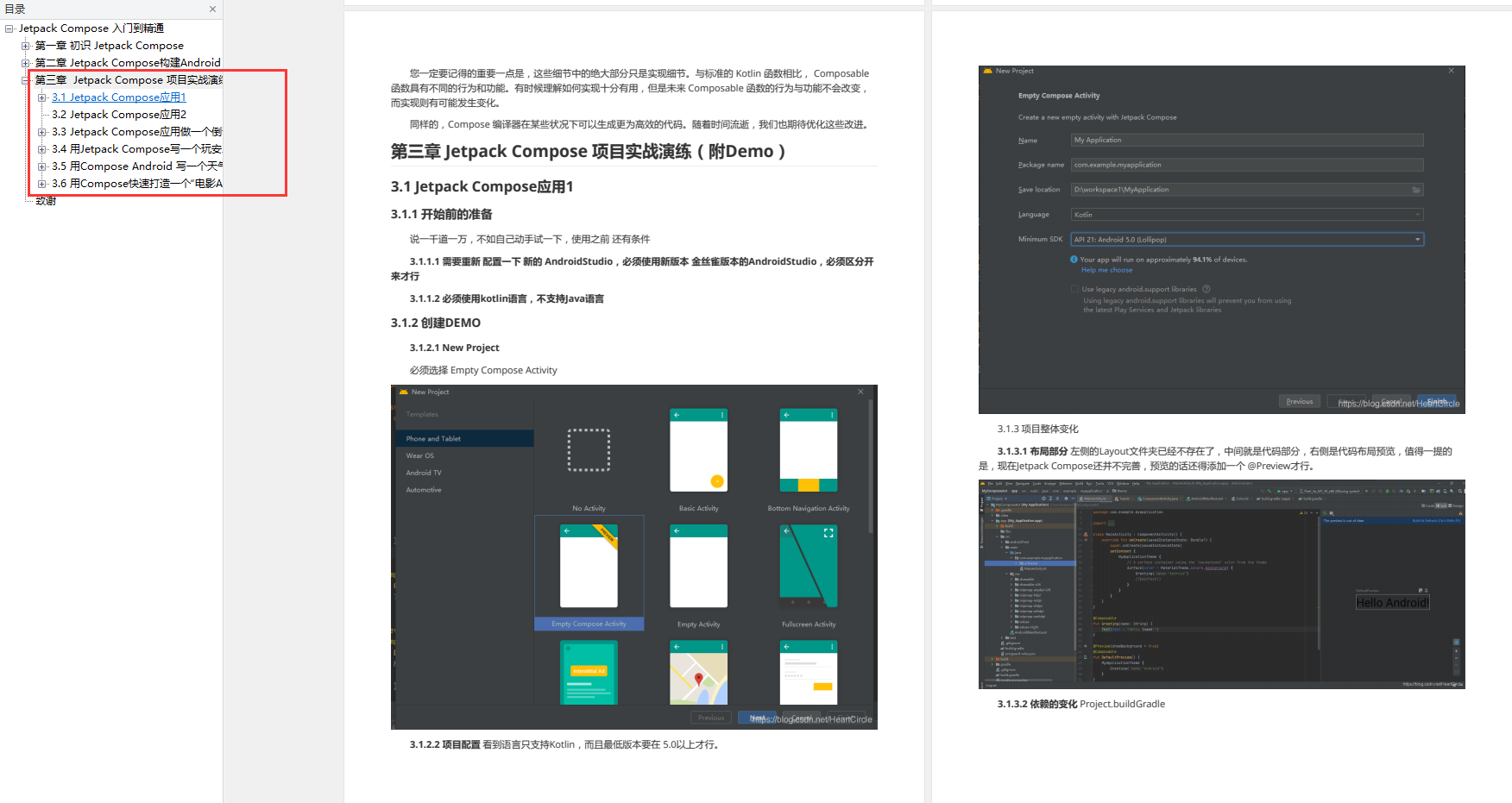Image resolution: width=1512 pixels, height=803 pixels.
Task: Click the 3.1.1.2 必须使用kotlin语言 line
Action: pos(507,298)
